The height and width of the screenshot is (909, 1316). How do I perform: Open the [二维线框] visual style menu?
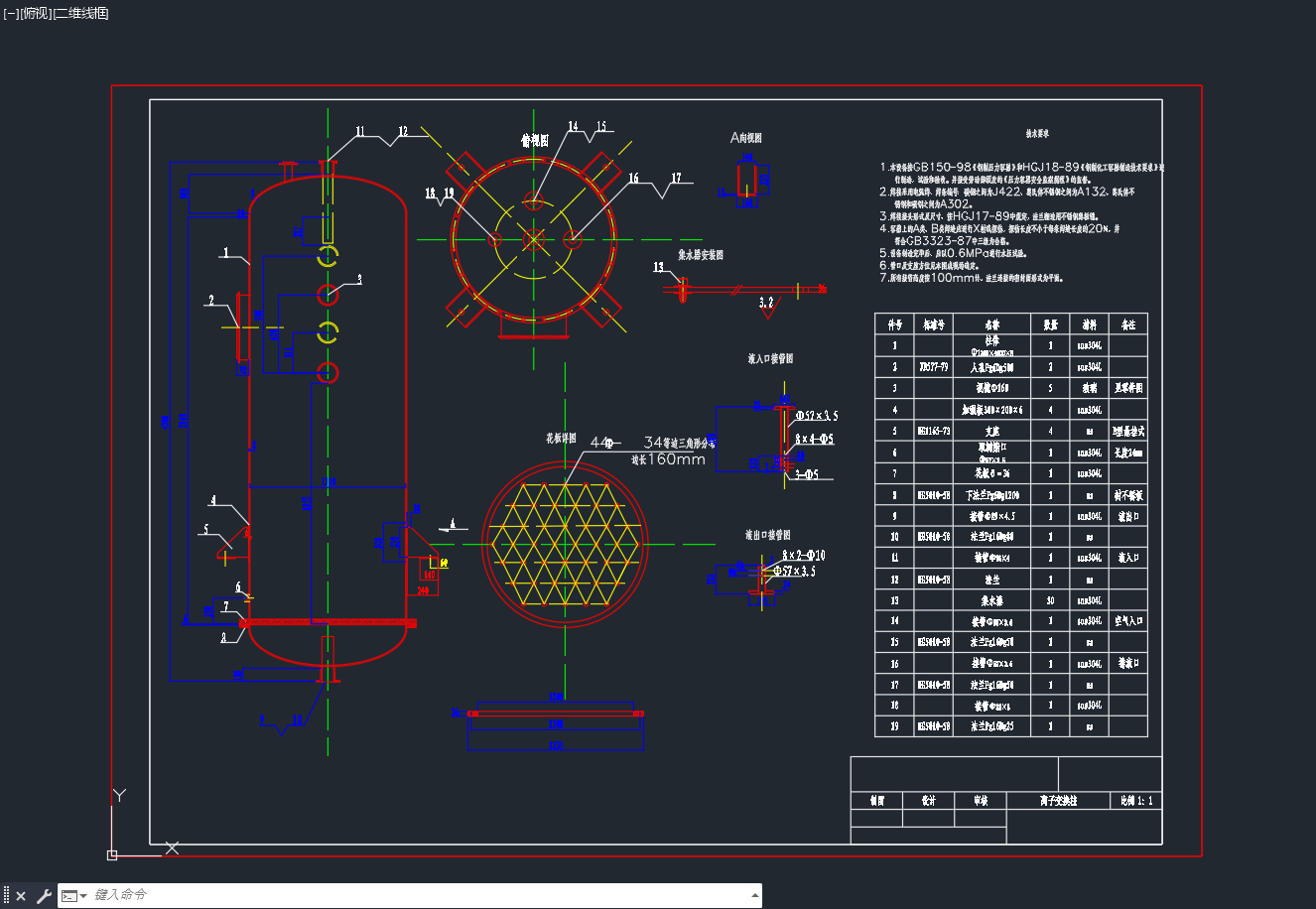coord(80,13)
